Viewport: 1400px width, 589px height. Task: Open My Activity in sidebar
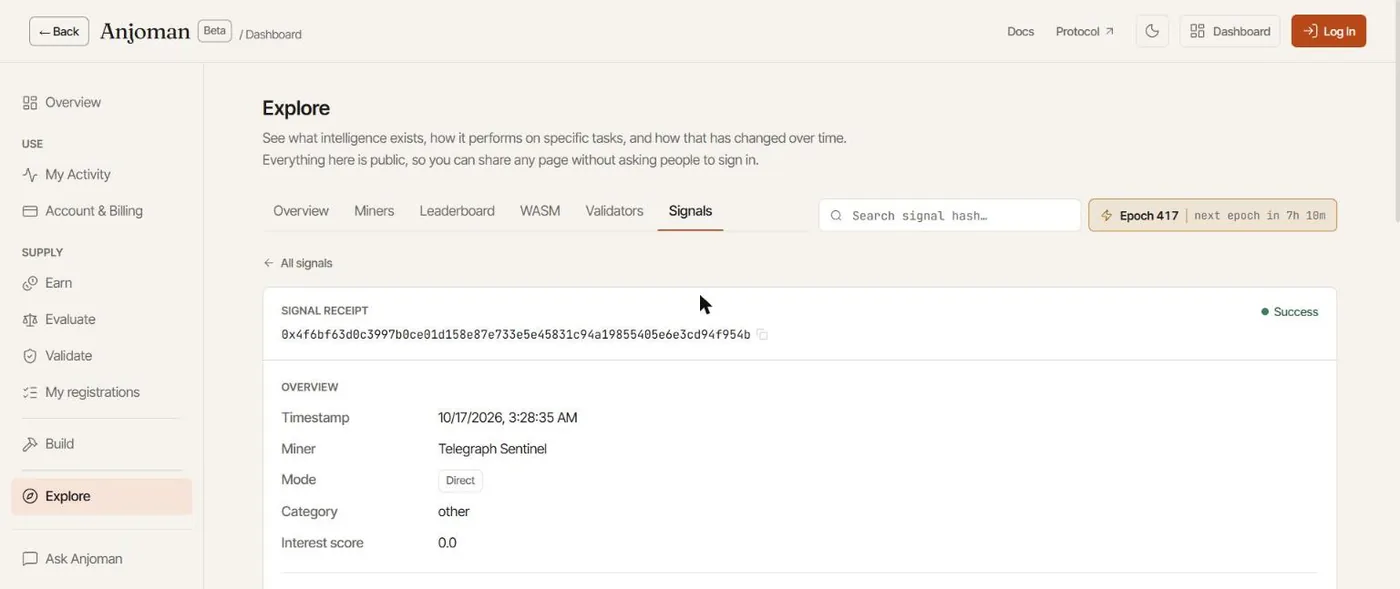click(x=101, y=174)
